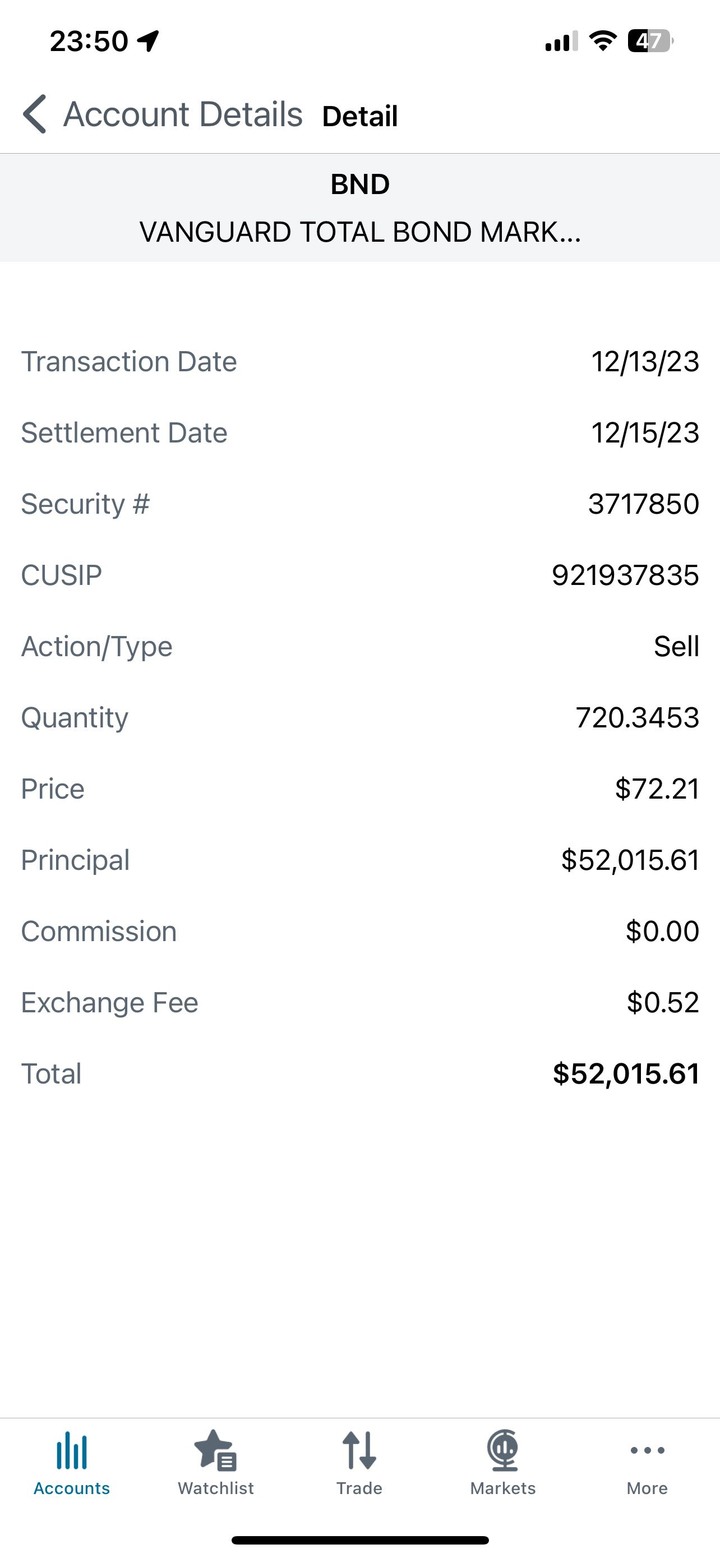This screenshot has width=720, height=1558.
Task: Tap the Vanguard Total Bond Market name
Action: click(360, 232)
